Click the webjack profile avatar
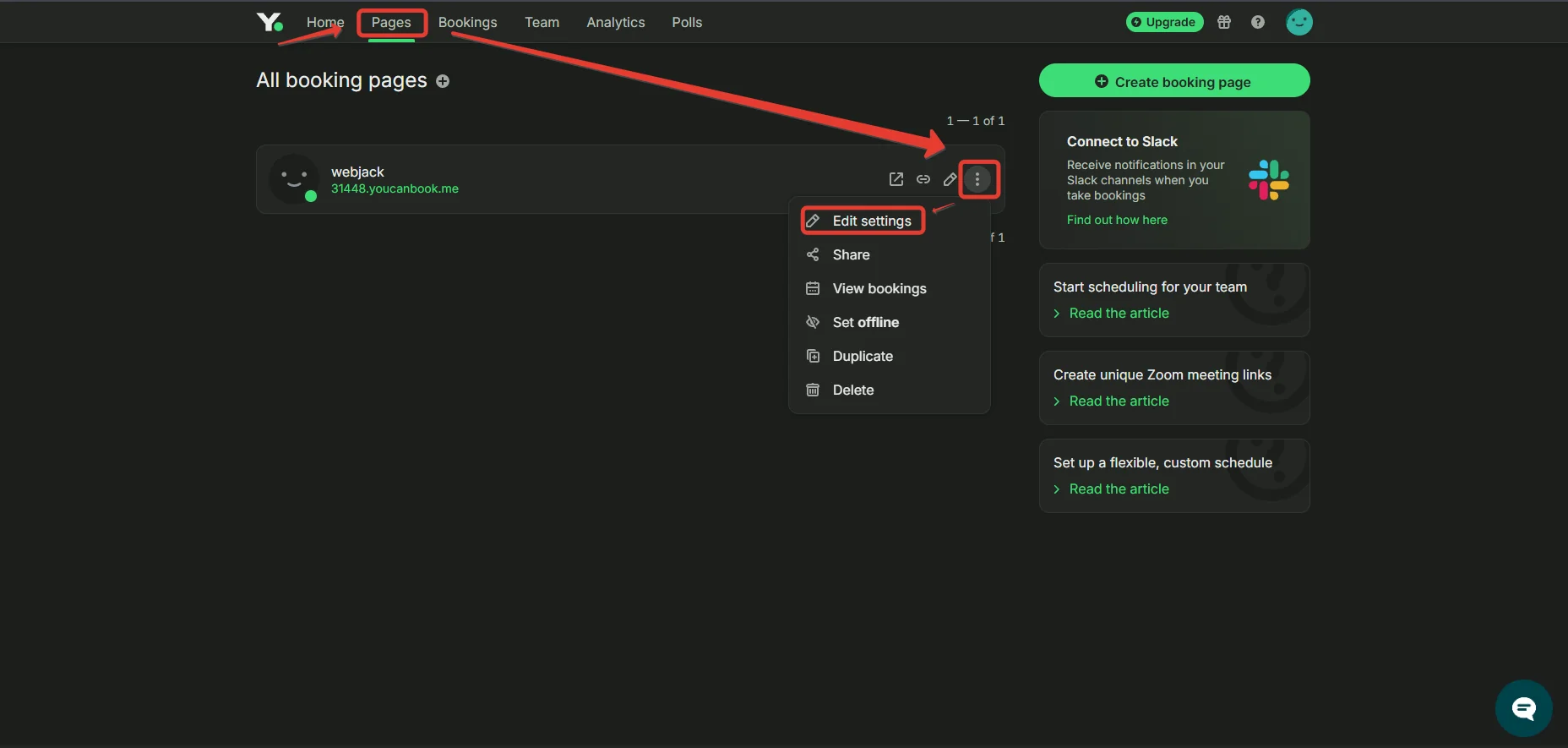 (294, 179)
